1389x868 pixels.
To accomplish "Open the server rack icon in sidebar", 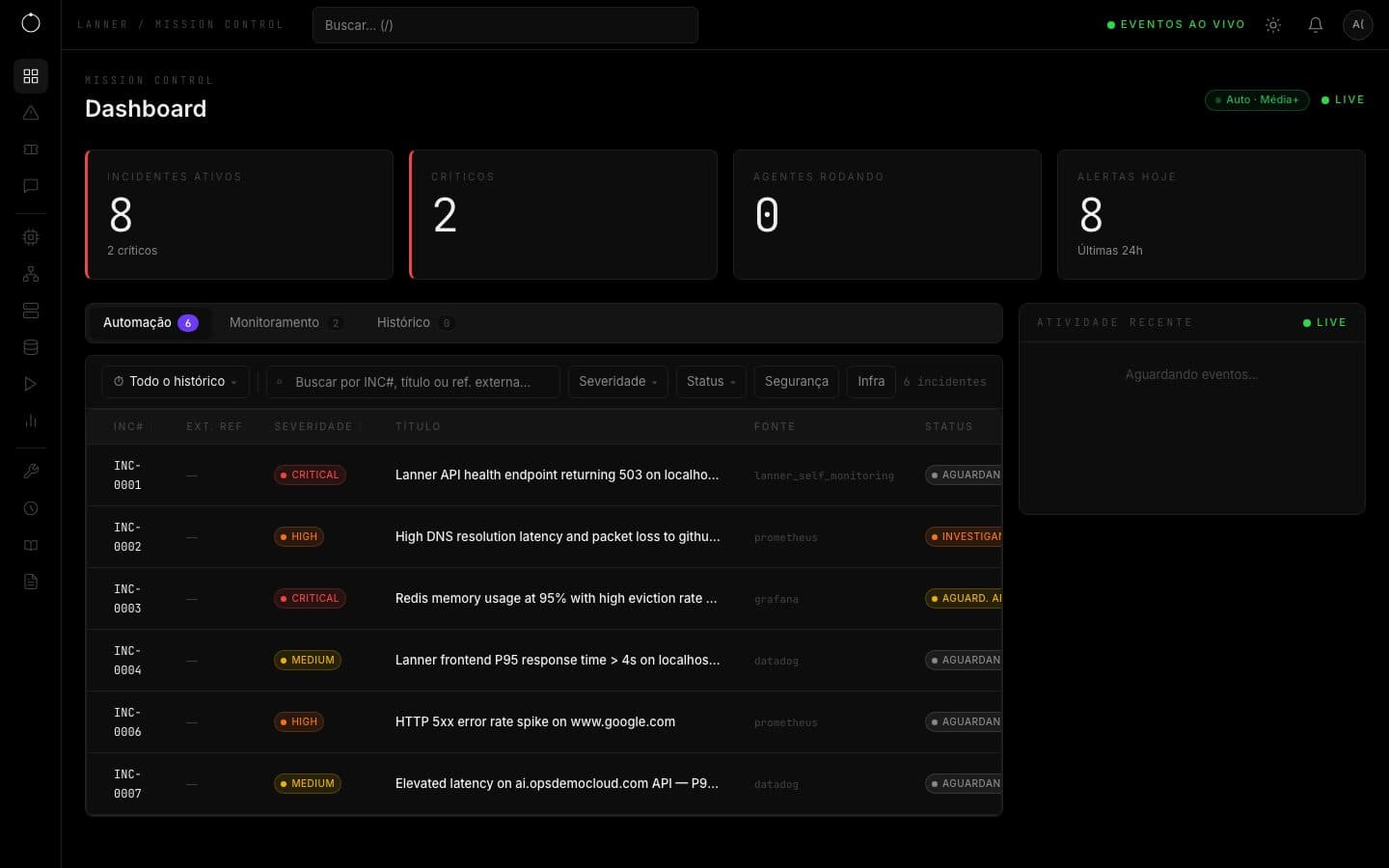I will coord(31,311).
